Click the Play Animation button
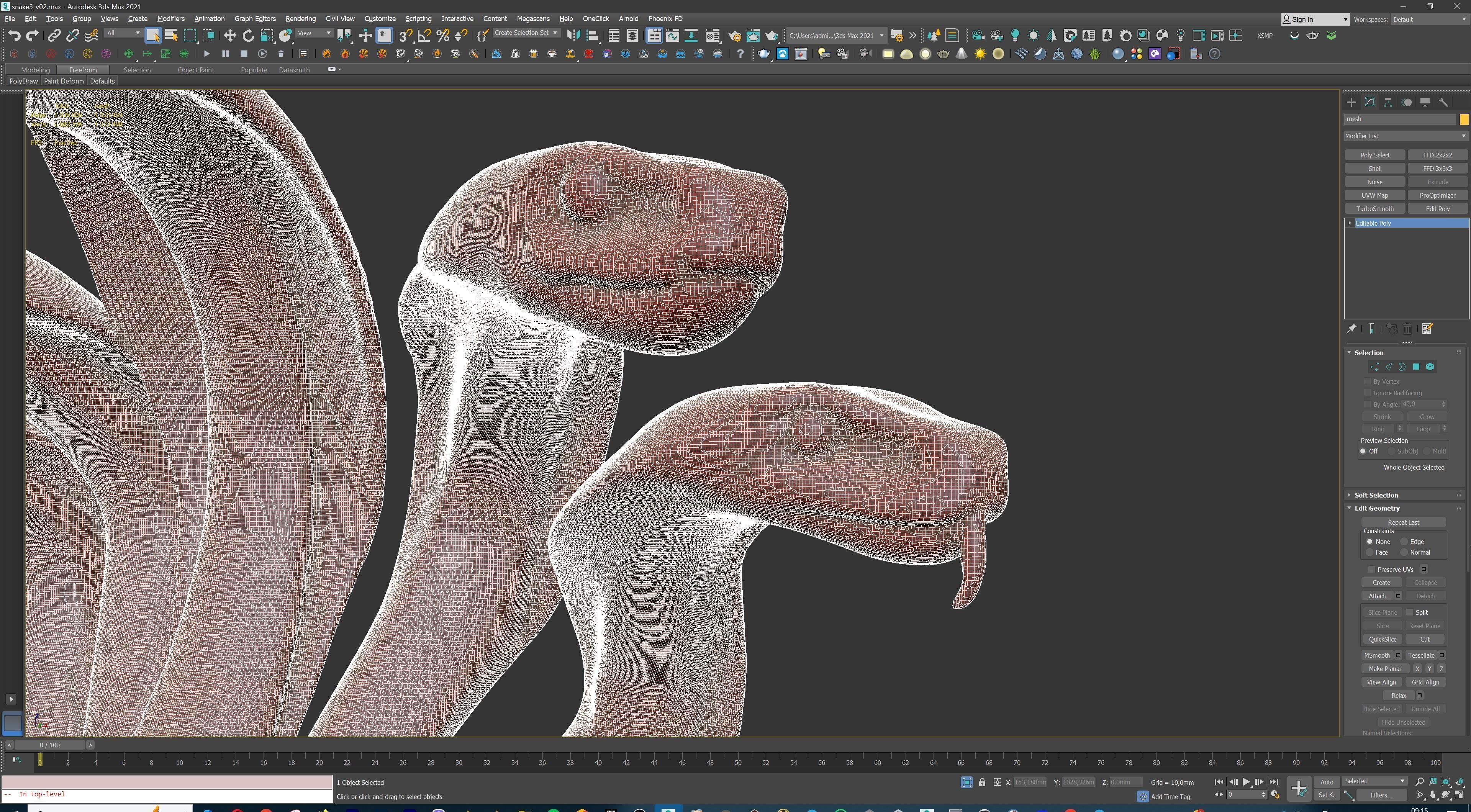 [1246, 782]
